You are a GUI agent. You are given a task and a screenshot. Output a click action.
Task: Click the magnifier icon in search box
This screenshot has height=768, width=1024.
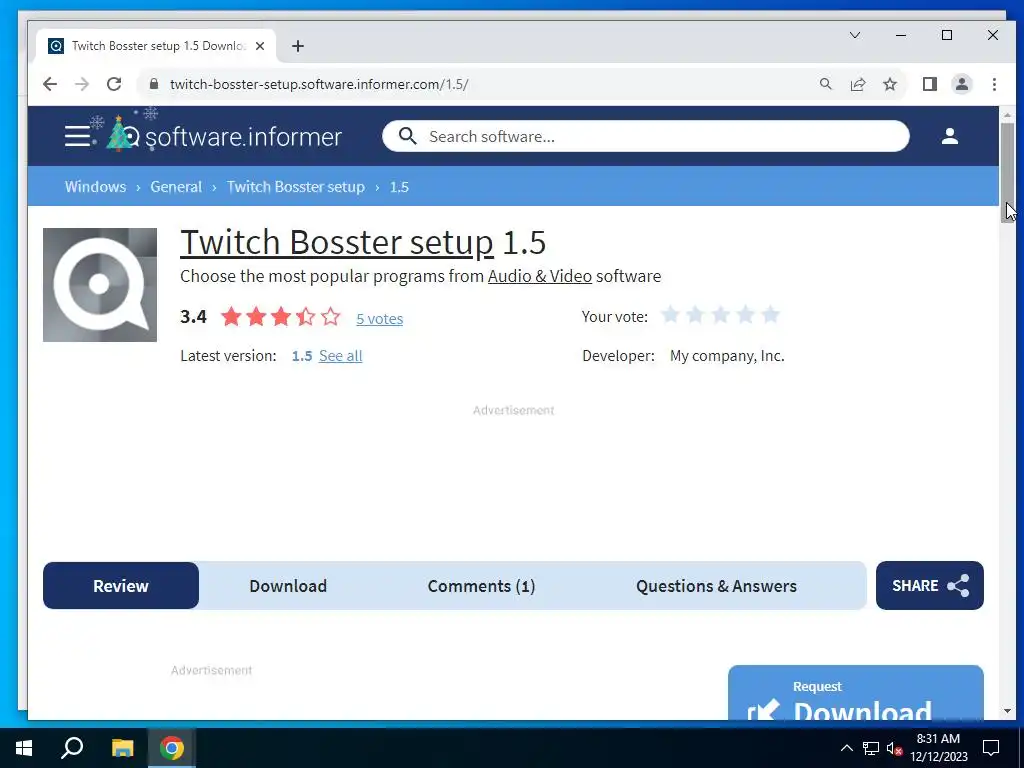coord(408,136)
